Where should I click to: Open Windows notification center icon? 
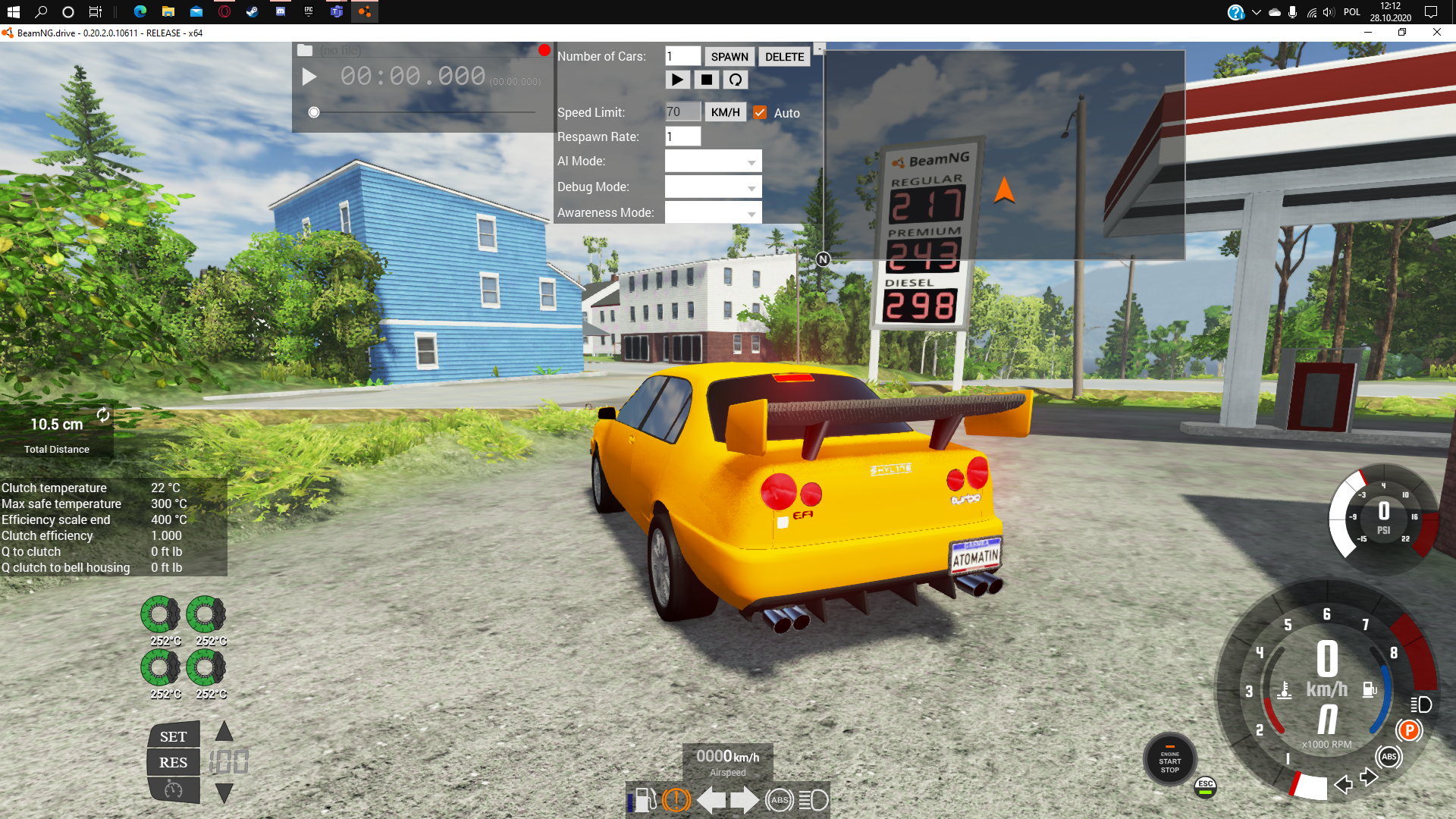1431,11
